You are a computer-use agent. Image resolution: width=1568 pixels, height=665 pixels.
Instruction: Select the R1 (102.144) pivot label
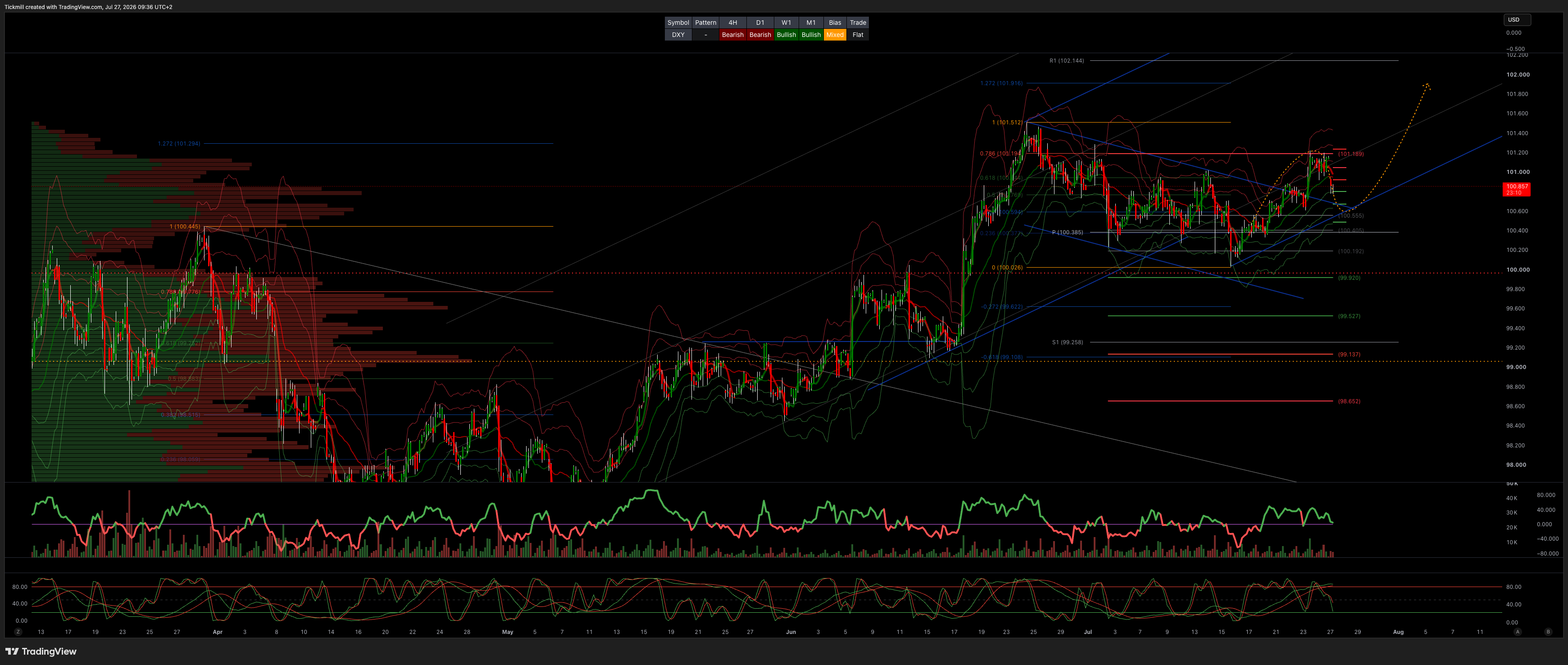pyautogui.click(x=1067, y=61)
